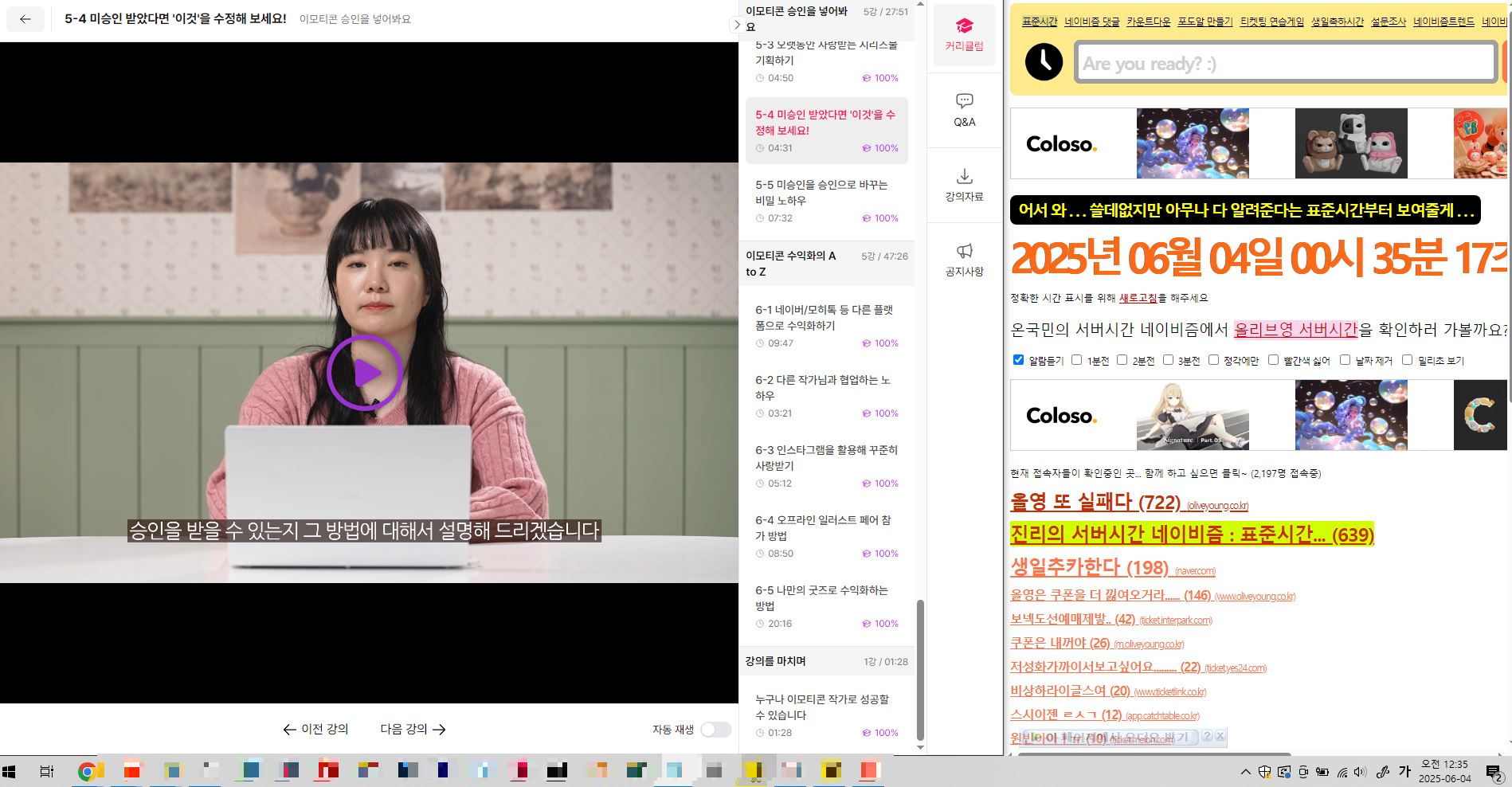Screen dimensions: 1512x787
Task: Open the 커리큘럼 curriculum panel icon
Action: coord(964,35)
